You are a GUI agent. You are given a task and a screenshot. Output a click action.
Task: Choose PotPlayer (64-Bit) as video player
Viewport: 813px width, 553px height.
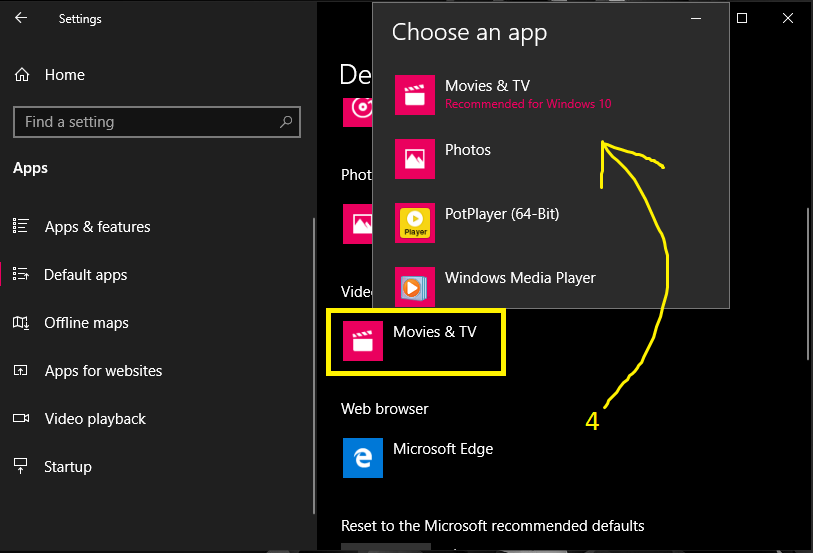(x=551, y=223)
